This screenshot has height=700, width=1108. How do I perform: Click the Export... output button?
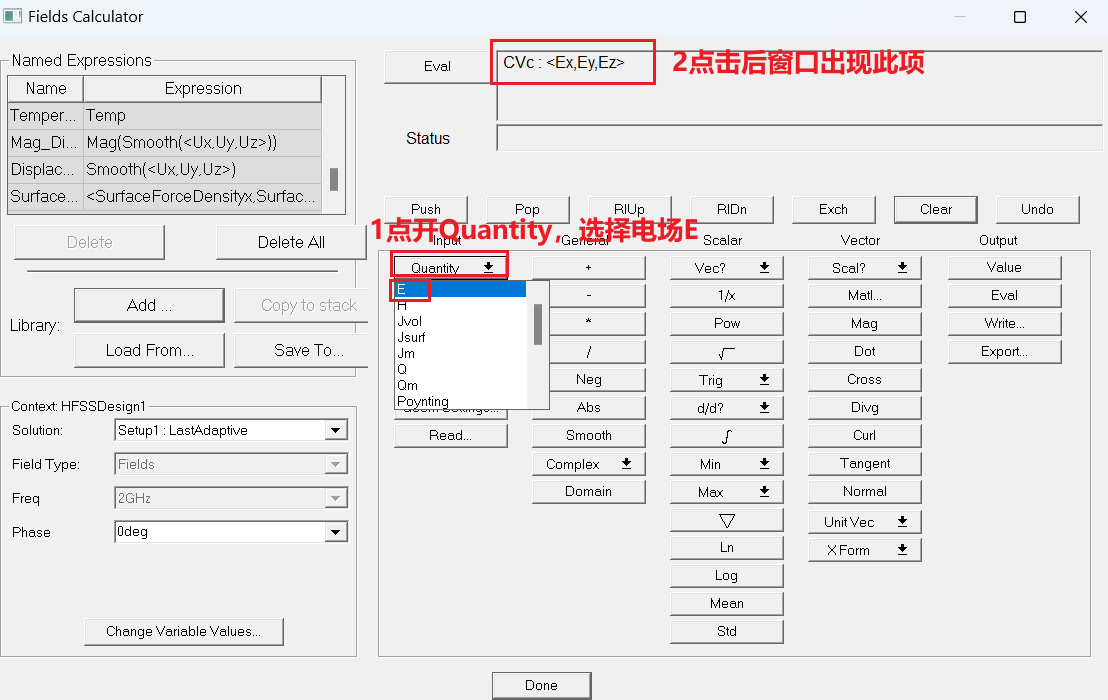[1004, 352]
